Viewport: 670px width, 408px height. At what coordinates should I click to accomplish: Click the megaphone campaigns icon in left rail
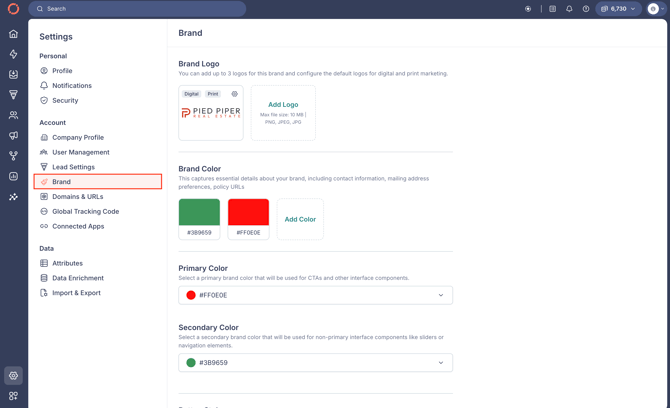13,135
